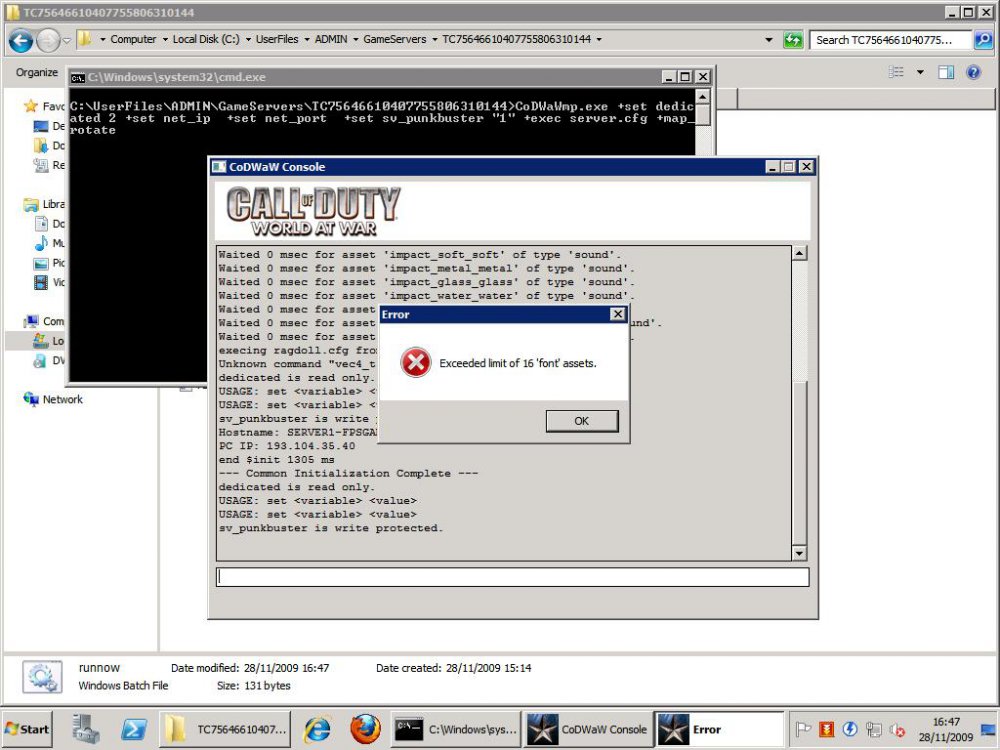Switch to CoDWaW Console taskbar item
Image resolution: width=1000 pixels, height=750 pixels.
[588, 729]
